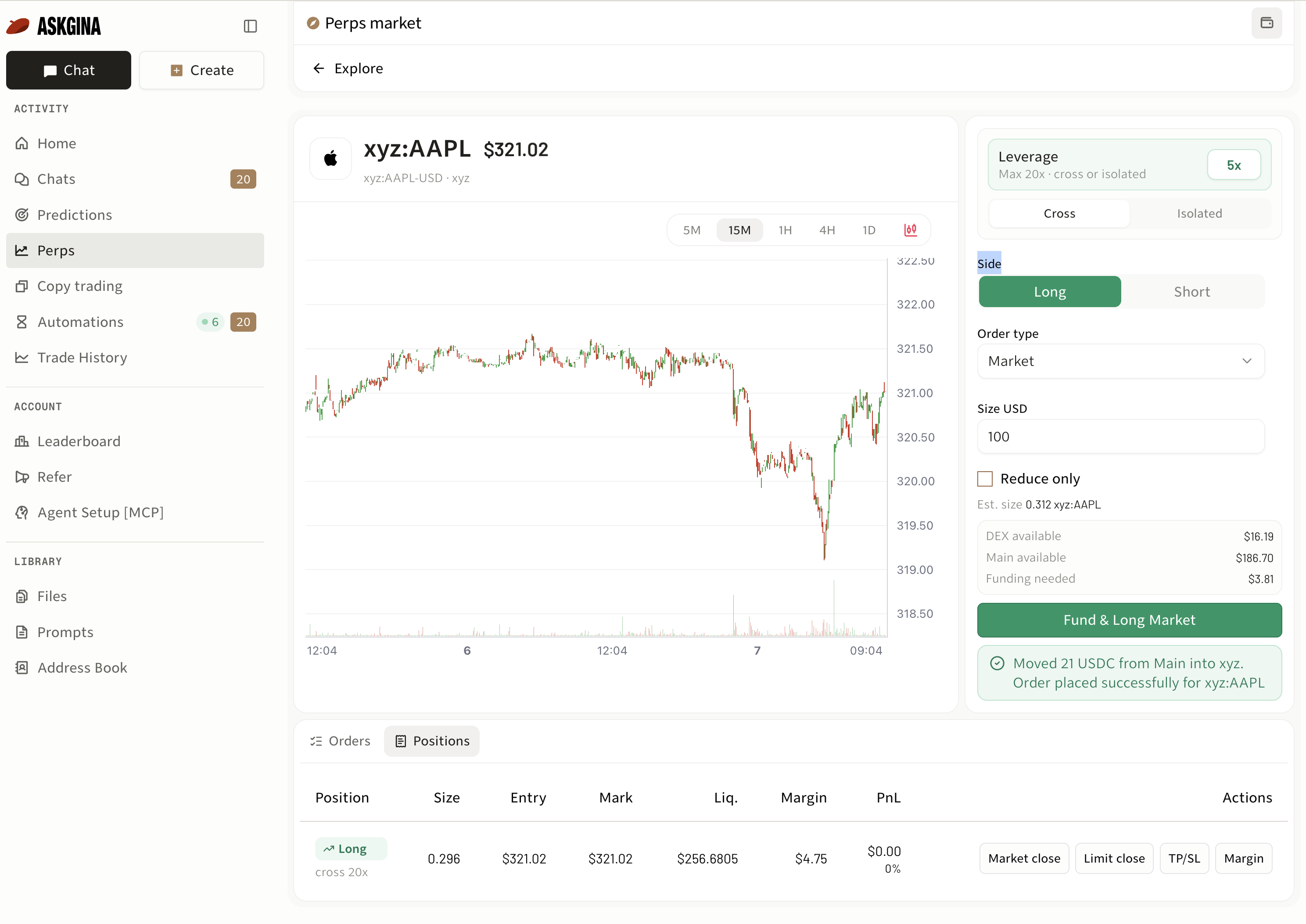Open the Refer page
This screenshot has height=924, width=1306.
click(x=135, y=477)
